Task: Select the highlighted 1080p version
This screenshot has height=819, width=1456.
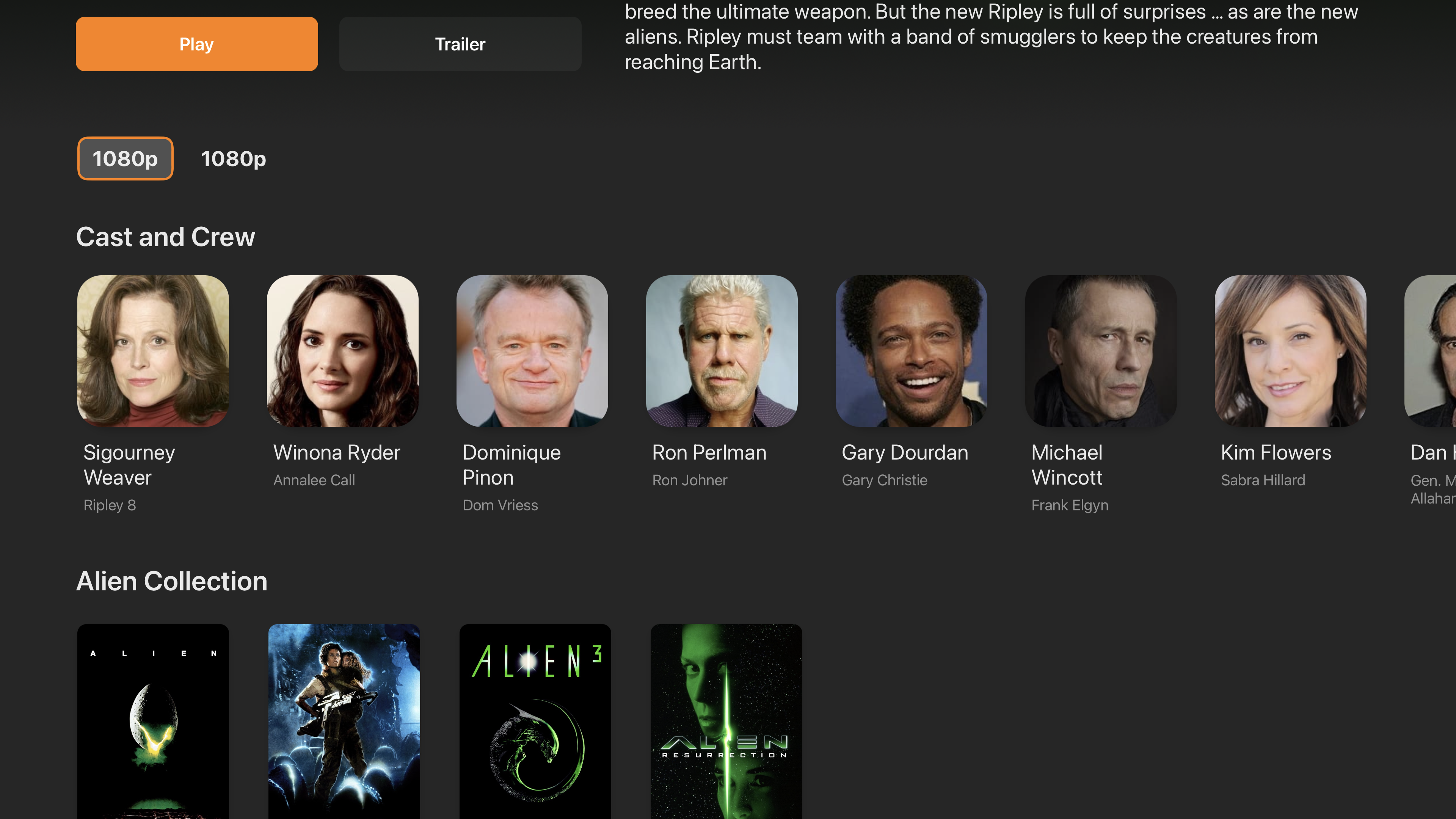Action: pos(125,158)
